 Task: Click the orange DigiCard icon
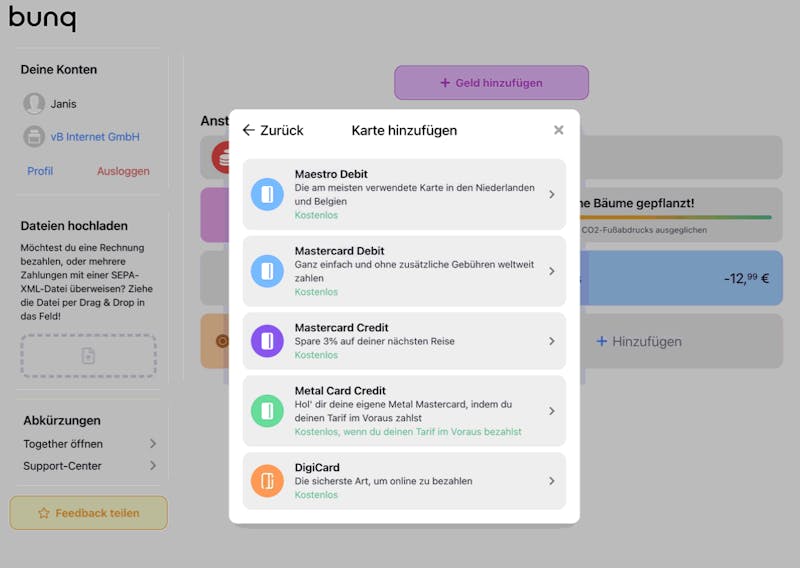(x=267, y=481)
